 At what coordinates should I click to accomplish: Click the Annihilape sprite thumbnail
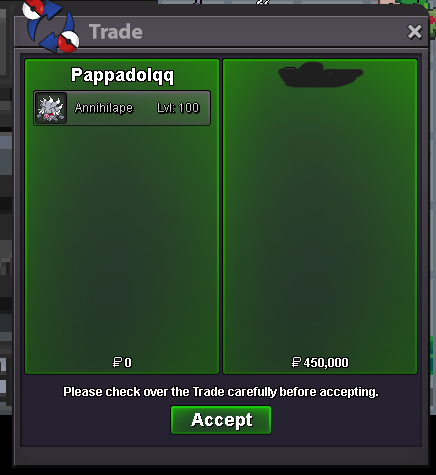tap(51, 108)
